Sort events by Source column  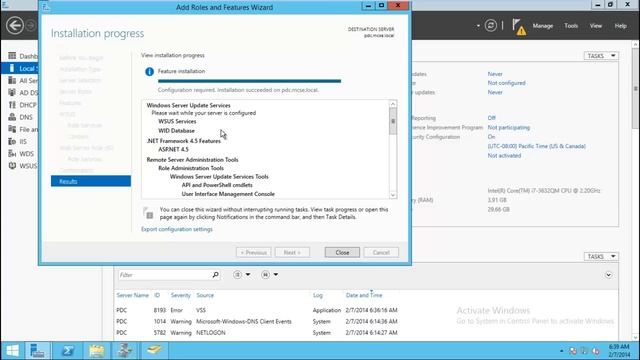point(205,295)
